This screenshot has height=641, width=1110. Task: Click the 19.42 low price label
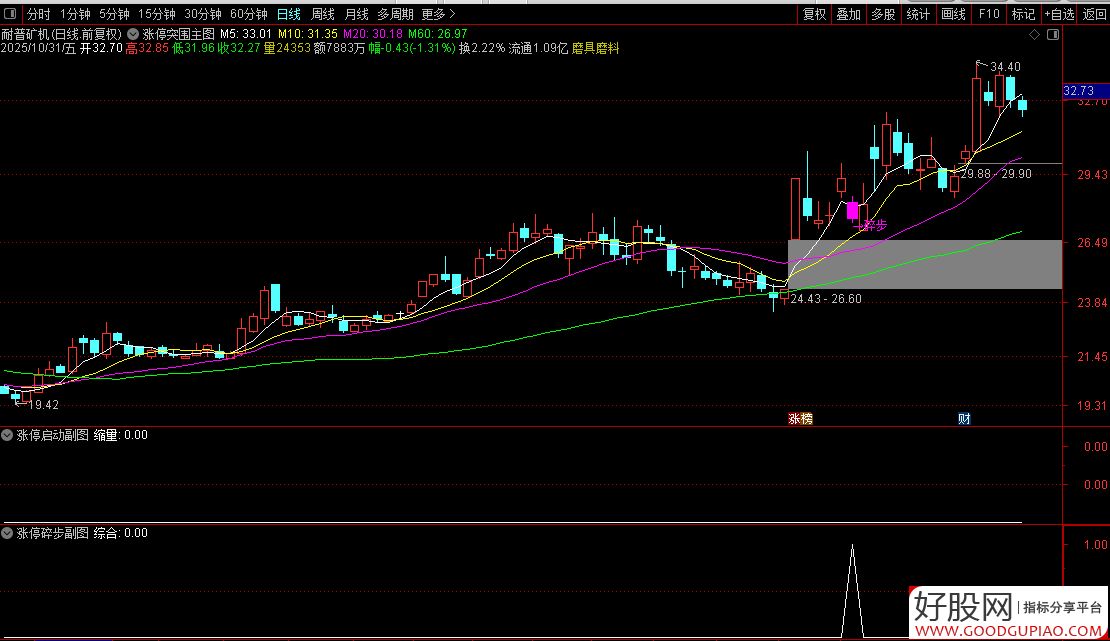click(43, 405)
